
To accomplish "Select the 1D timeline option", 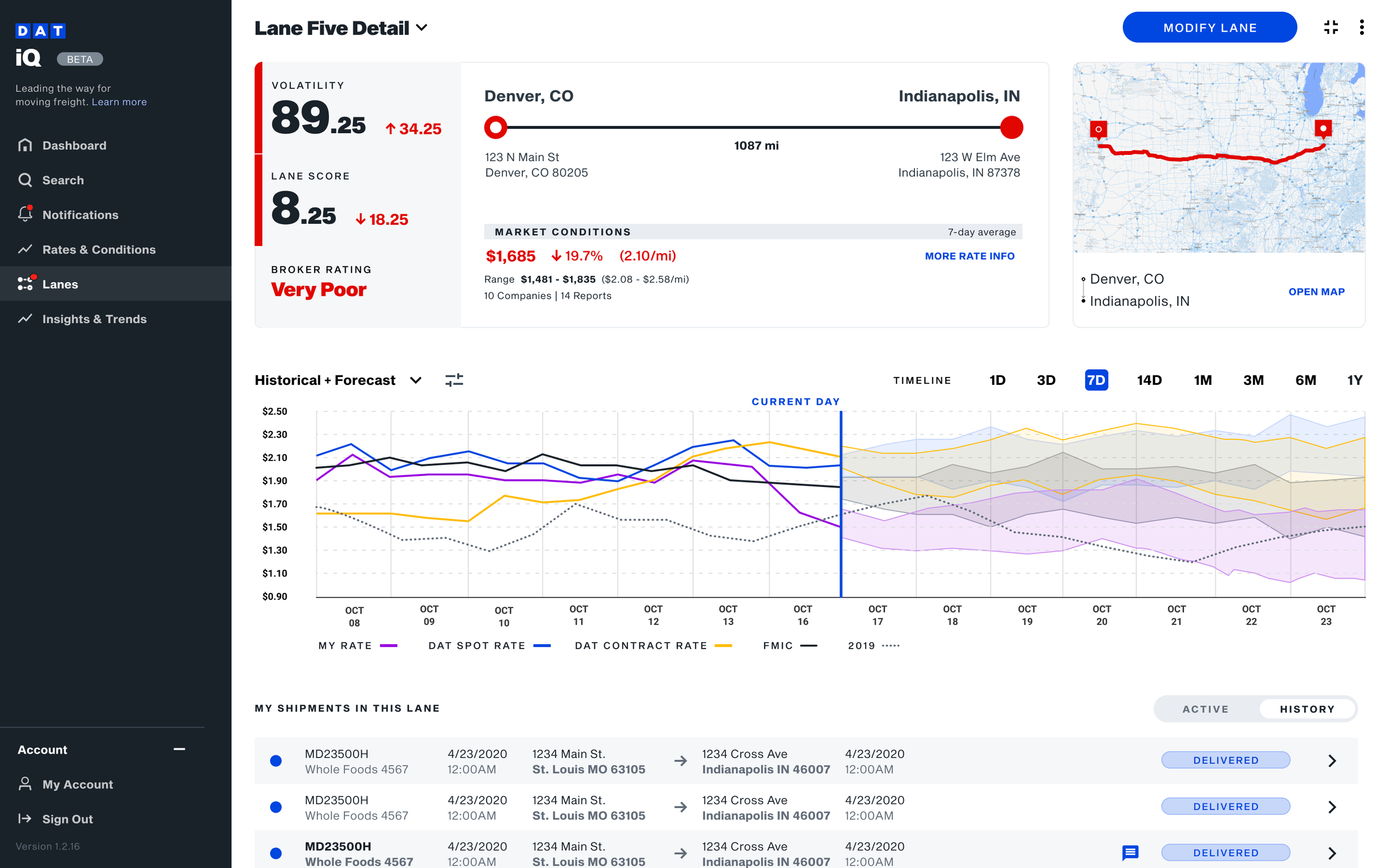I will coord(997,380).
